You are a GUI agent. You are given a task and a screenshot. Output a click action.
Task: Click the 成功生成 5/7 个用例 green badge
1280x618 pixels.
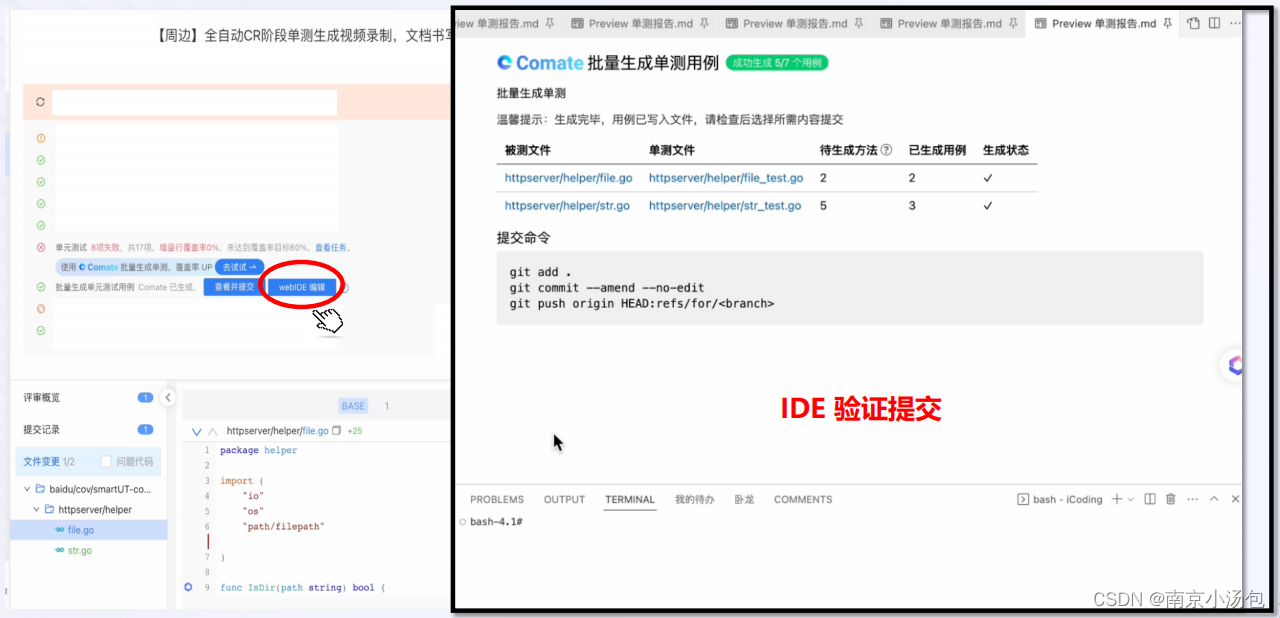[x=777, y=63]
